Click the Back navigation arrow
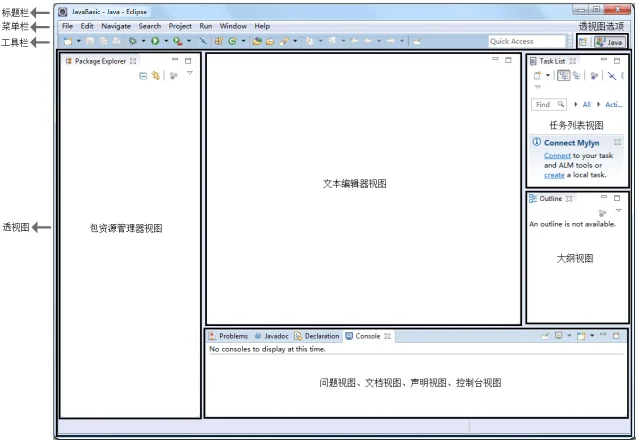This screenshot has height=441, width=638. pos(368,41)
